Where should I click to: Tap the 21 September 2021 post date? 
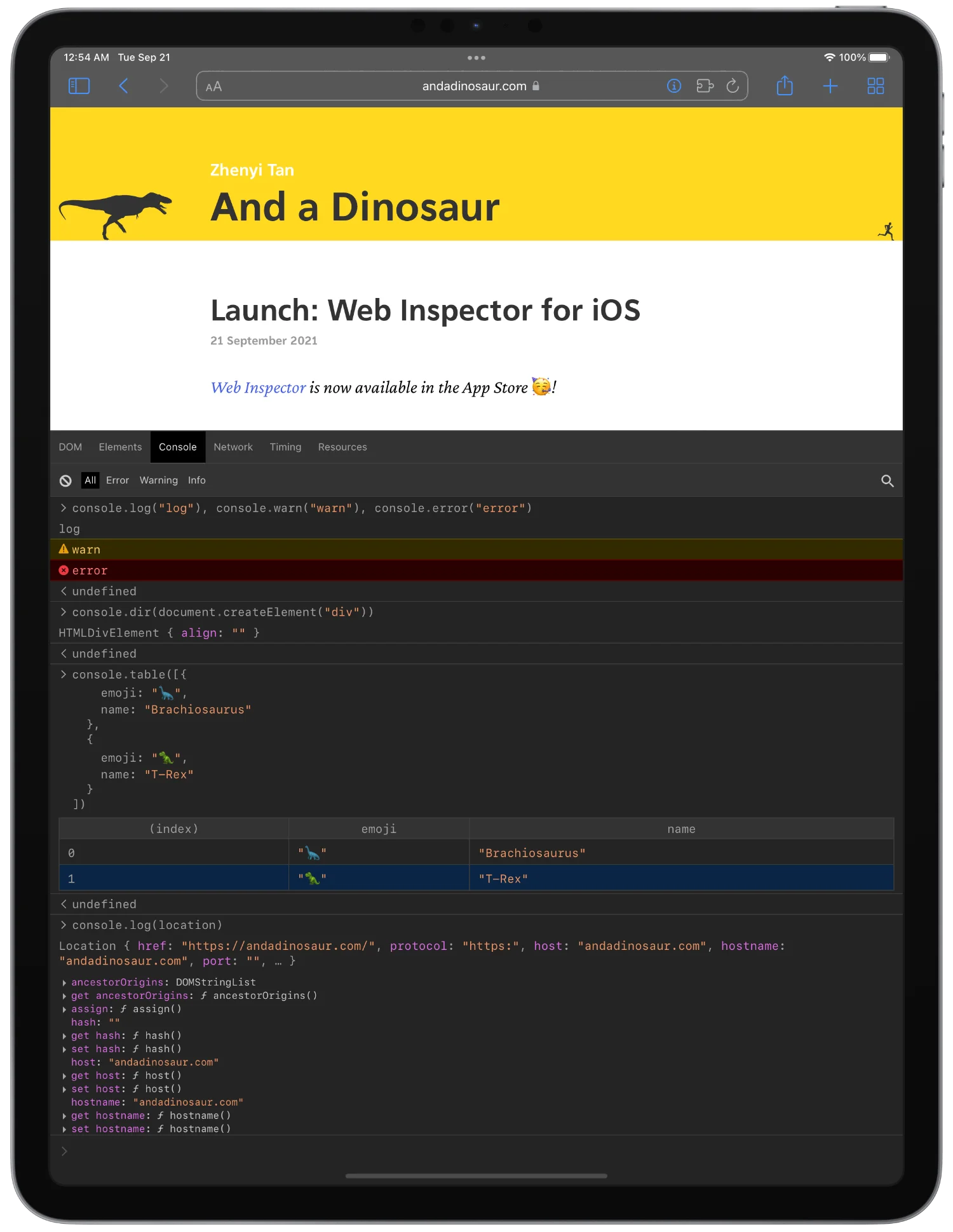(x=264, y=341)
